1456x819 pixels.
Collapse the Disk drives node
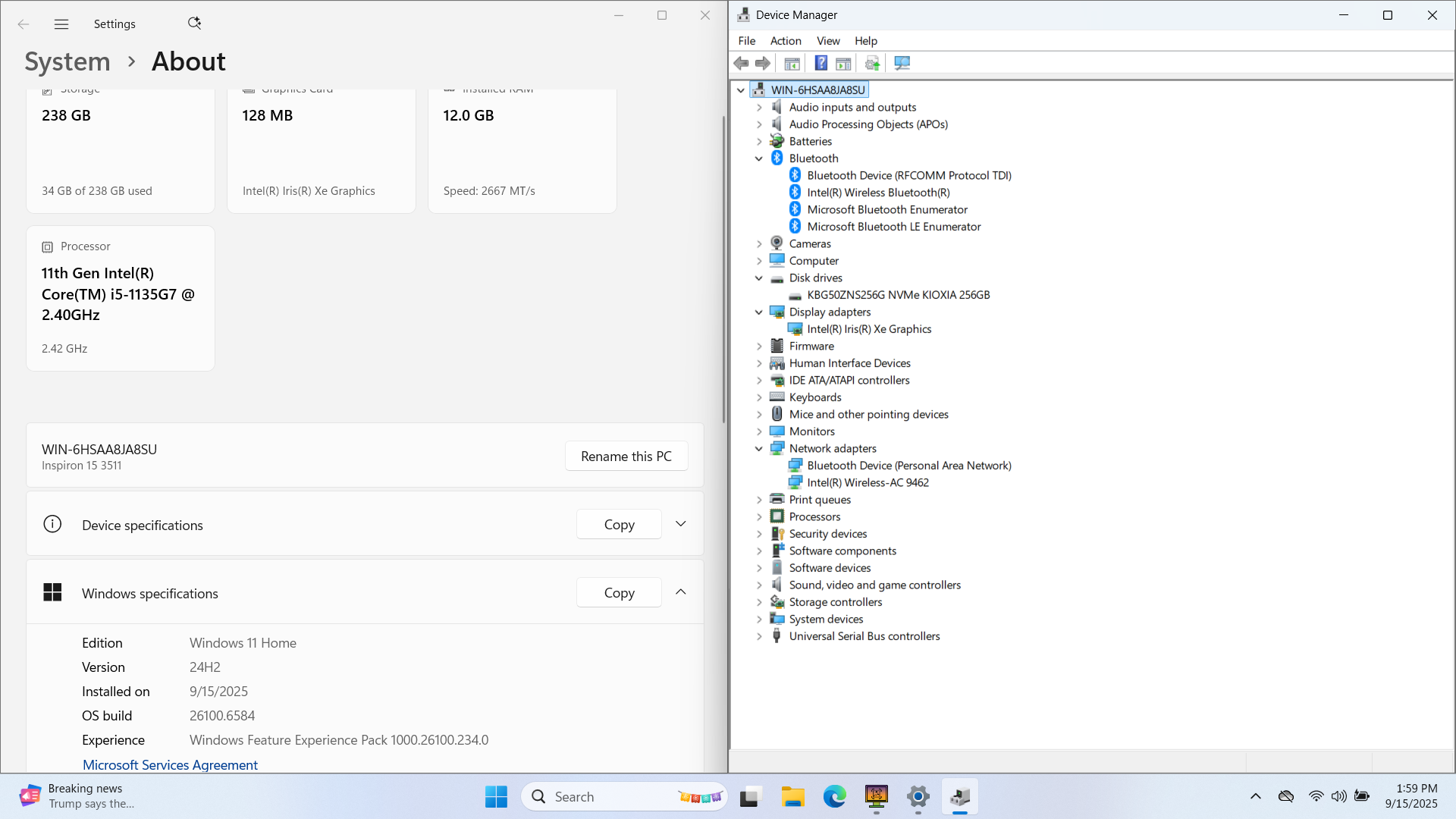pos(759,278)
